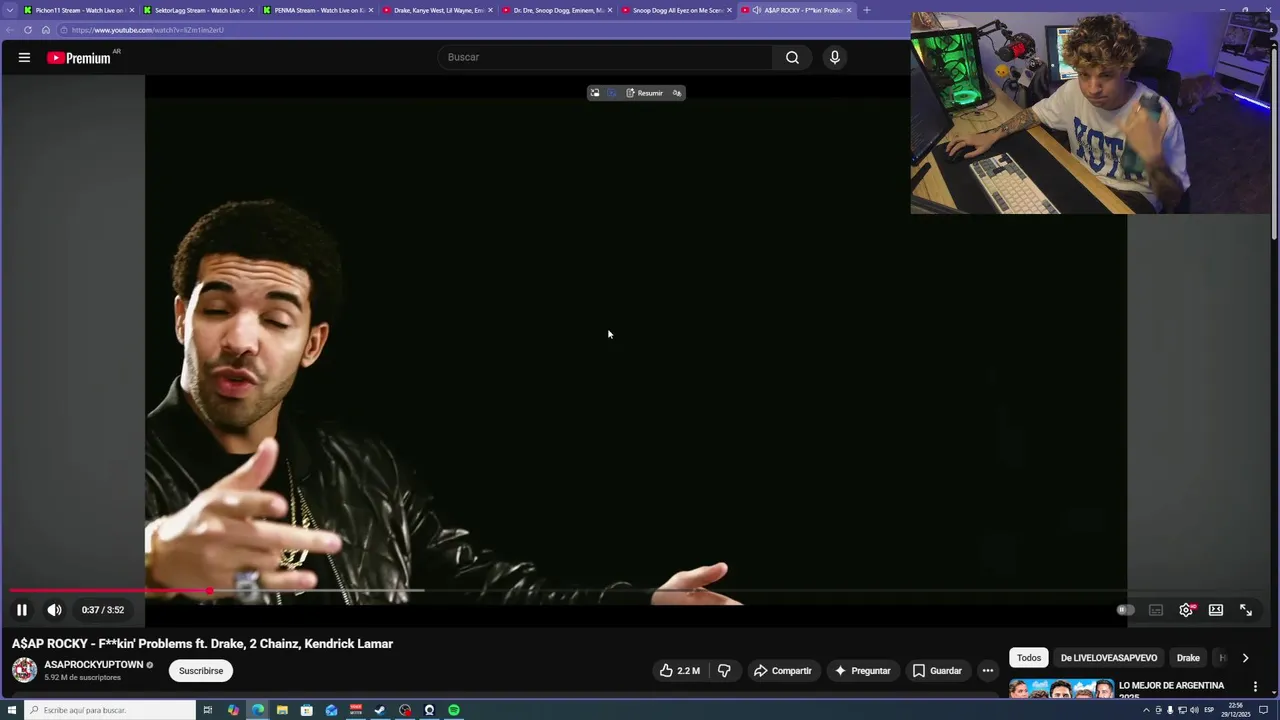Image resolution: width=1280 pixels, height=720 pixels.
Task: Click the youtube.com address bar URL
Action: [x=148, y=30]
